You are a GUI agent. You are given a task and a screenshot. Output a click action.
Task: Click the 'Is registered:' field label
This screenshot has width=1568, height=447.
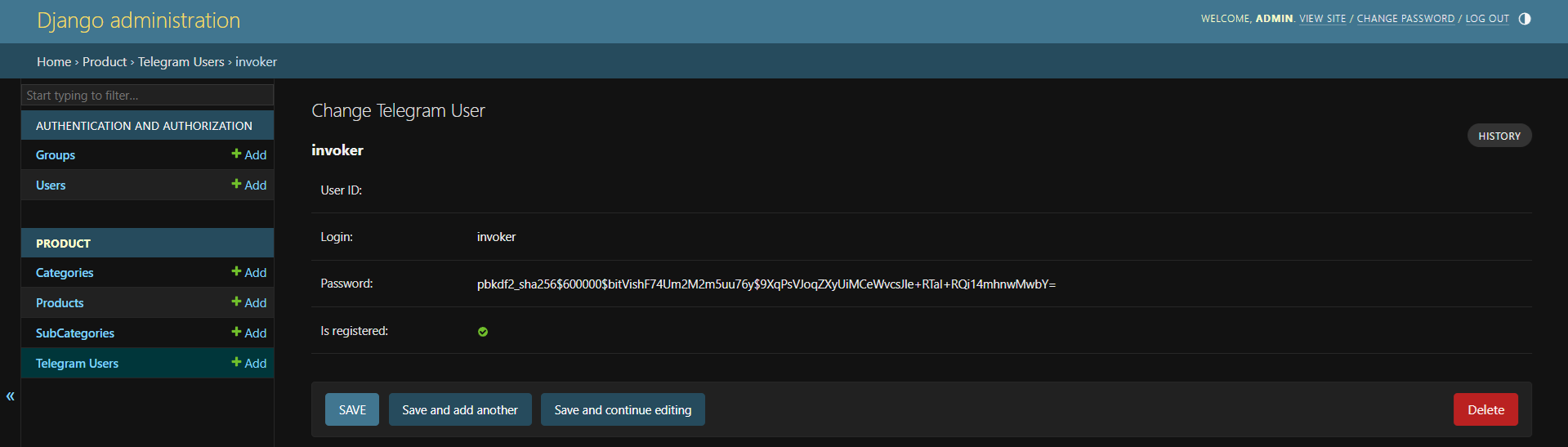(x=354, y=331)
